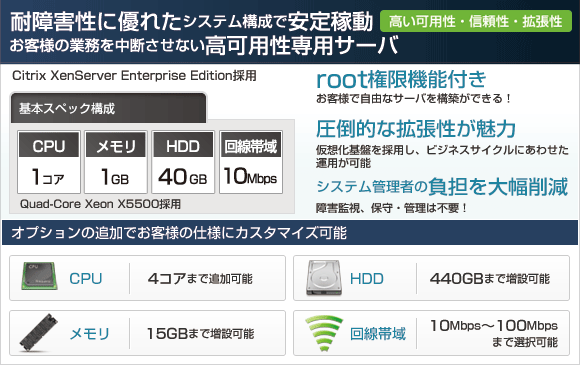Click the 高可用性専用サーバ banner title
The image size is (580, 365).
[301, 45]
